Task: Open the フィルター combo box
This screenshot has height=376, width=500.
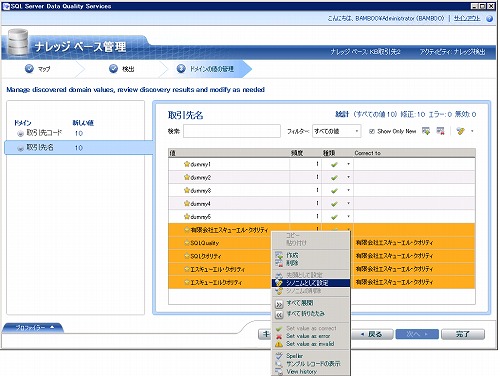Action: [336, 131]
